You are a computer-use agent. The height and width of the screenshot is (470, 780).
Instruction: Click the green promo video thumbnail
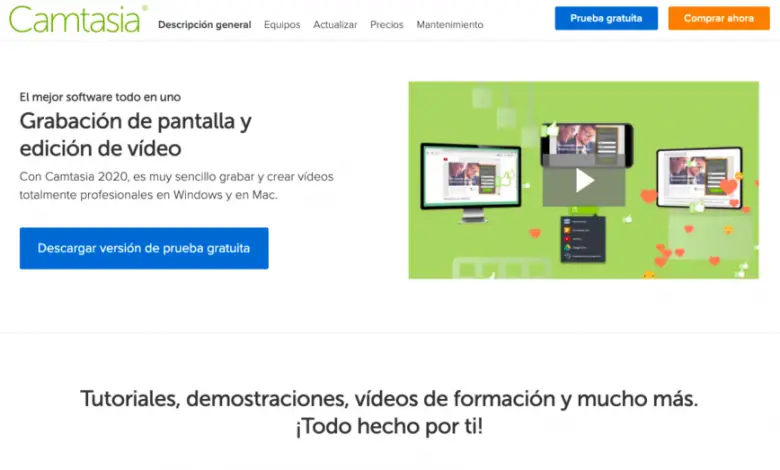pyautogui.click(x=584, y=180)
